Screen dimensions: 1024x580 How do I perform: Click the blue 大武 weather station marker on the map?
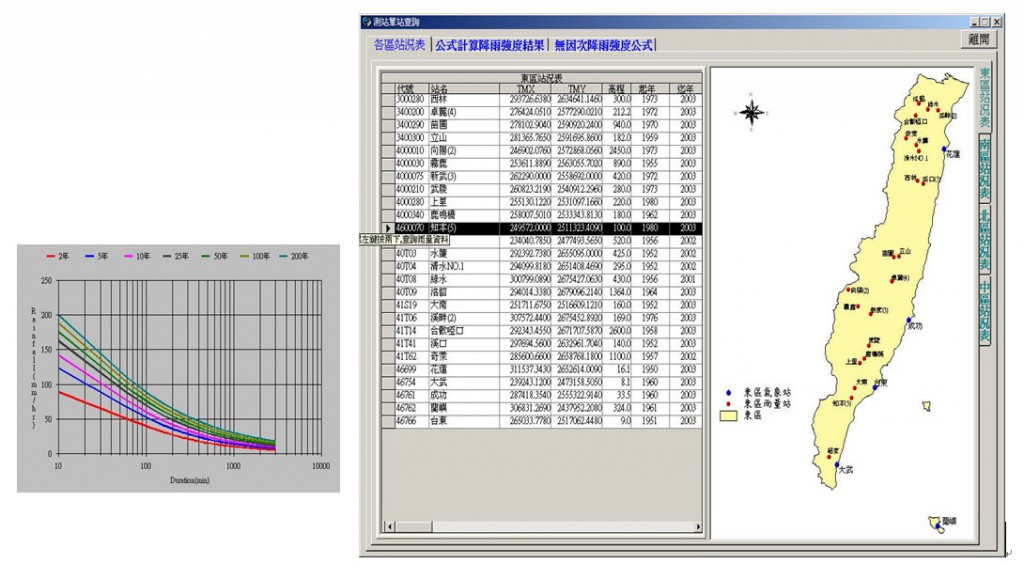(x=837, y=465)
